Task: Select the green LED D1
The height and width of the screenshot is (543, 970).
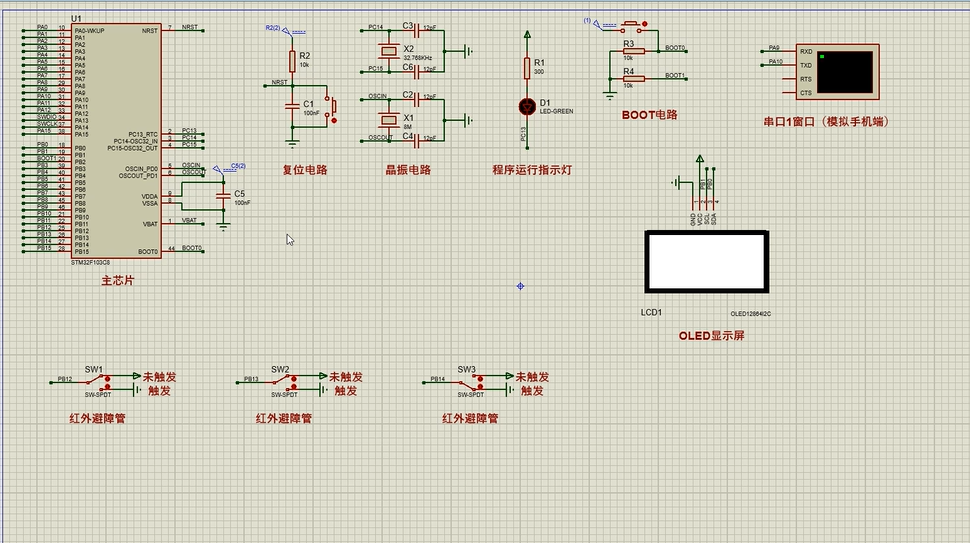Action: [527, 105]
